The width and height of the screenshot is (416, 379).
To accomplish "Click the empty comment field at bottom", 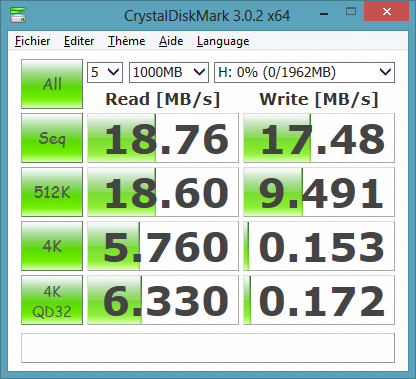I will (208, 348).
